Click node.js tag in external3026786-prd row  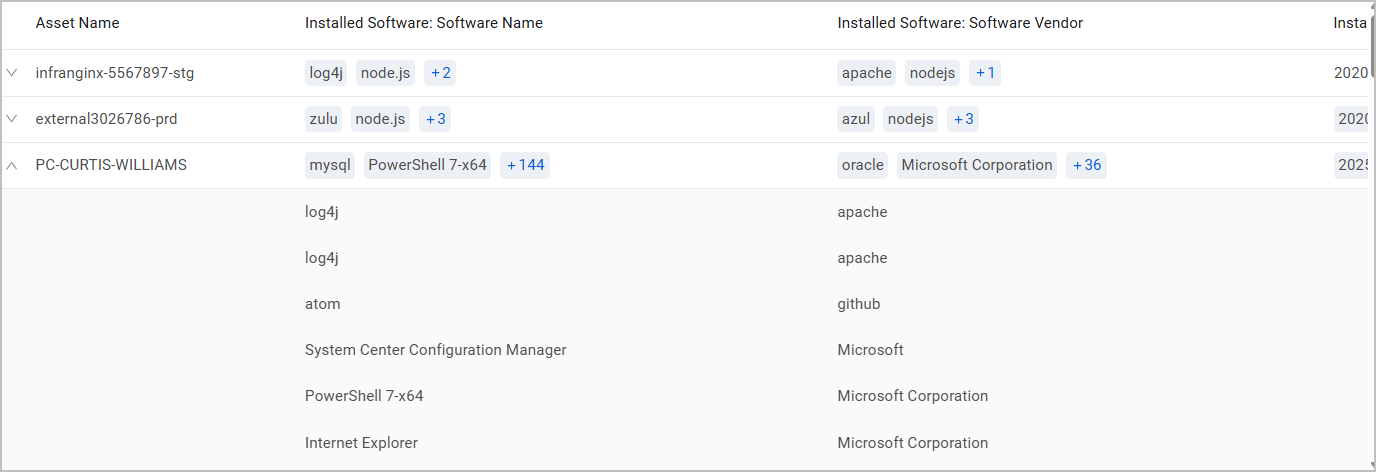380,119
